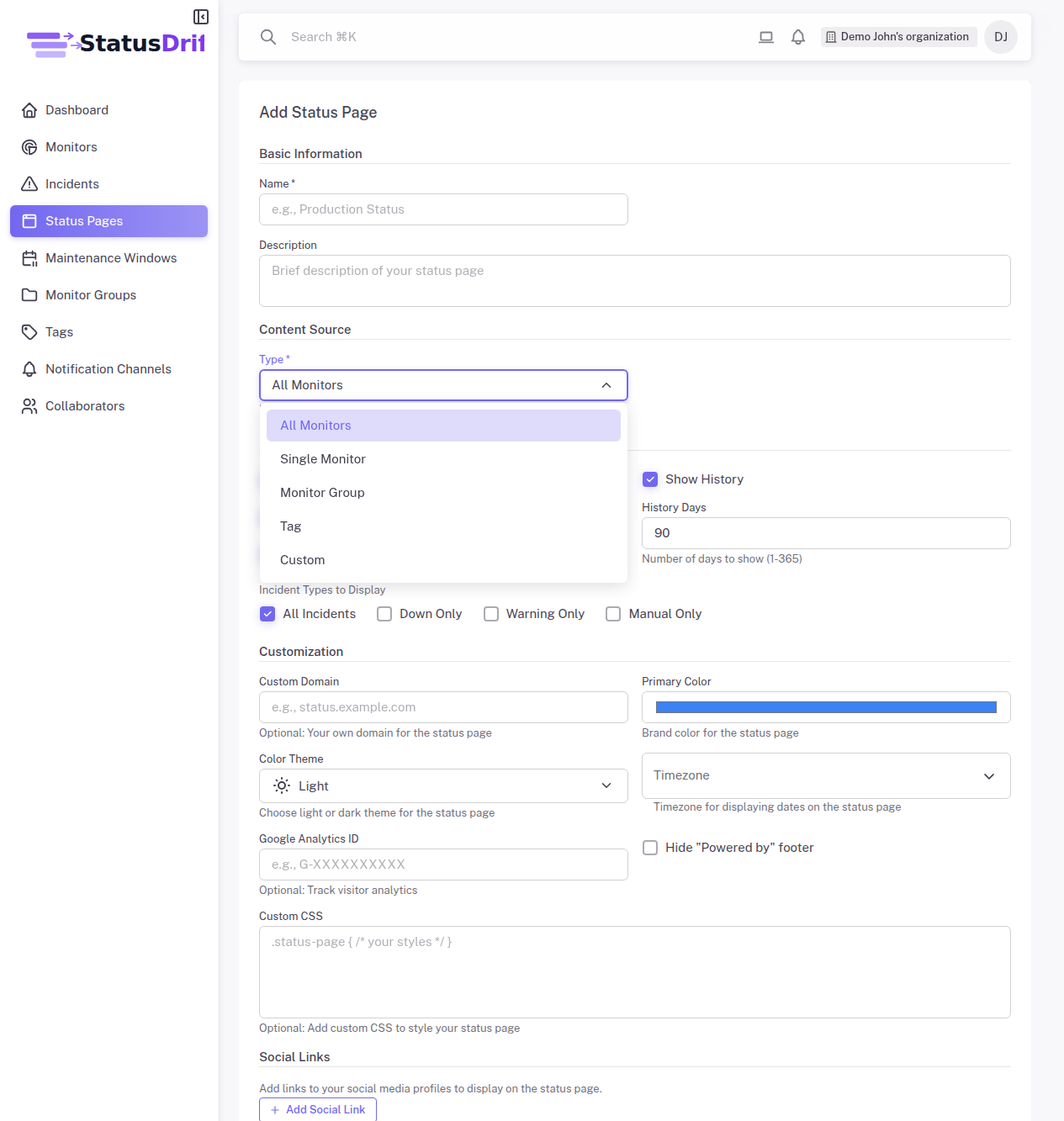Select the Tags sidebar item

(x=59, y=331)
